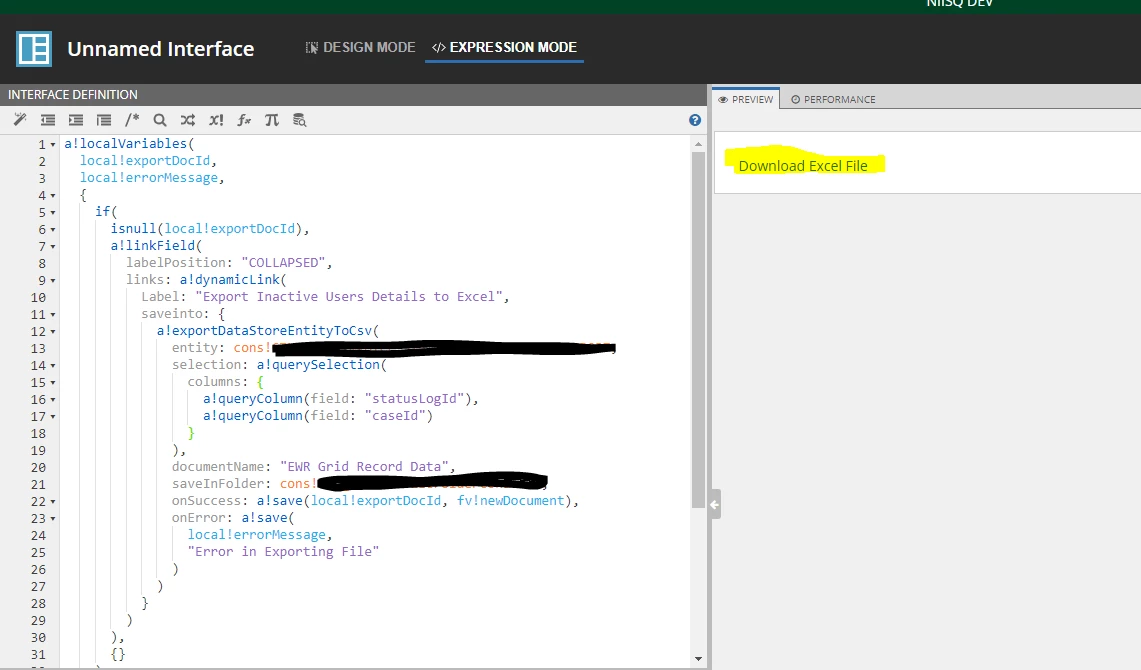Switch to Expression Mode
The width and height of the screenshot is (1141, 670).
[x=504, y=47]
